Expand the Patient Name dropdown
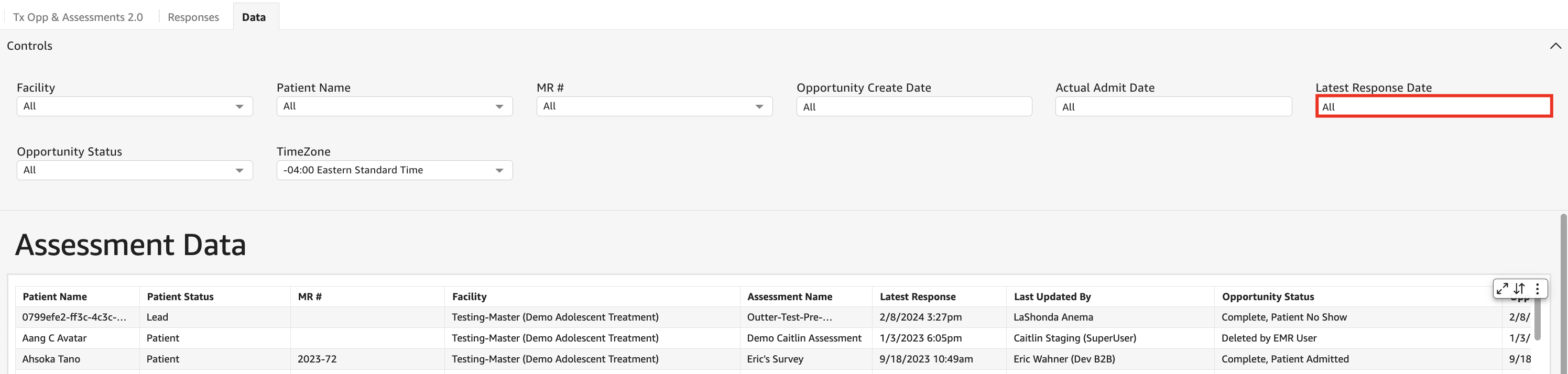The image size is (1568, 374). pyautogui.click(x=394, y=106)
